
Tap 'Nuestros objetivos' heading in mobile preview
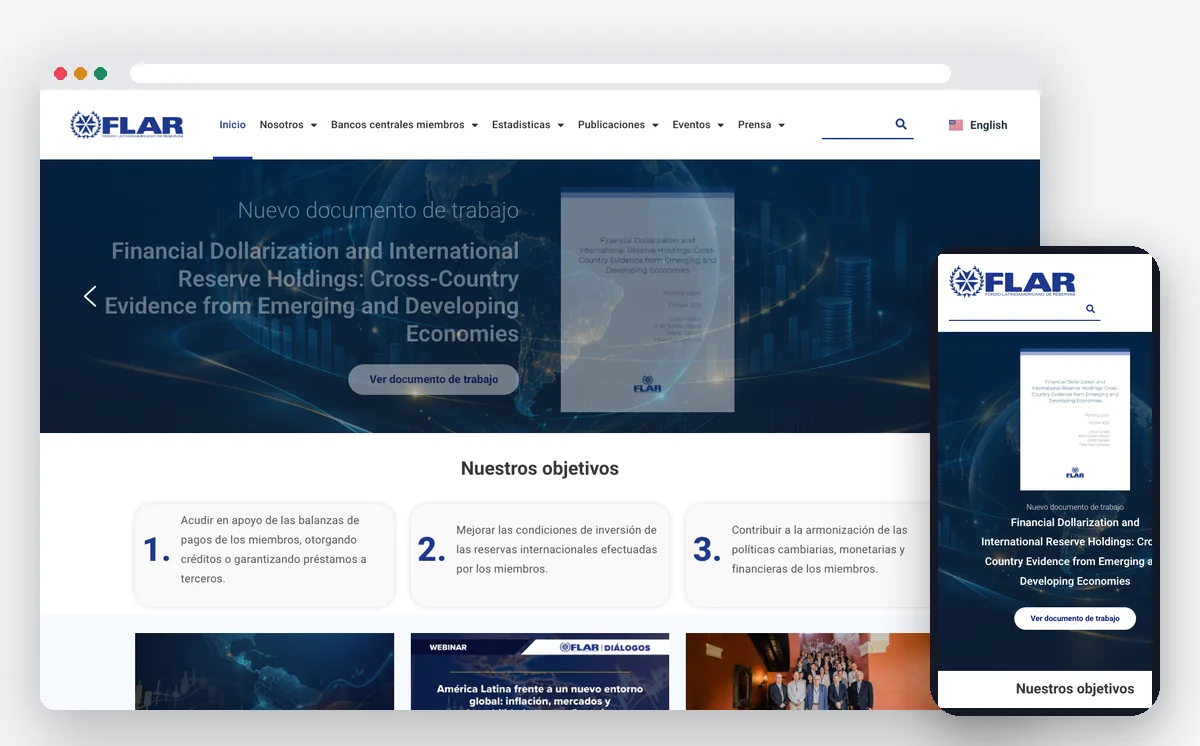coord(1075,688)
